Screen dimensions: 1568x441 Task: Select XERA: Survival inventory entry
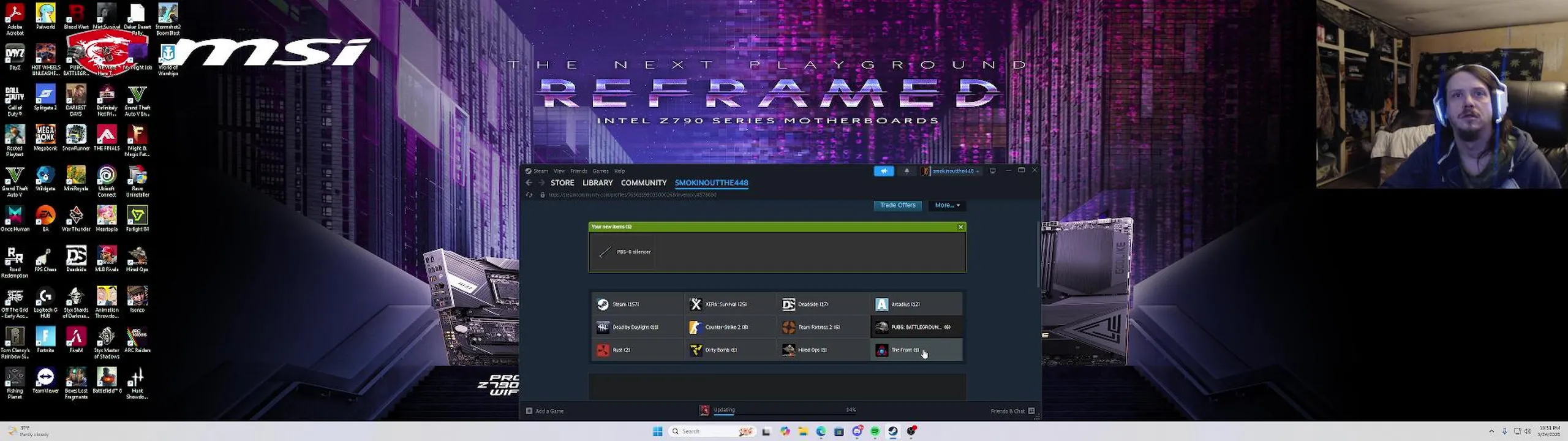click(730, 304)
